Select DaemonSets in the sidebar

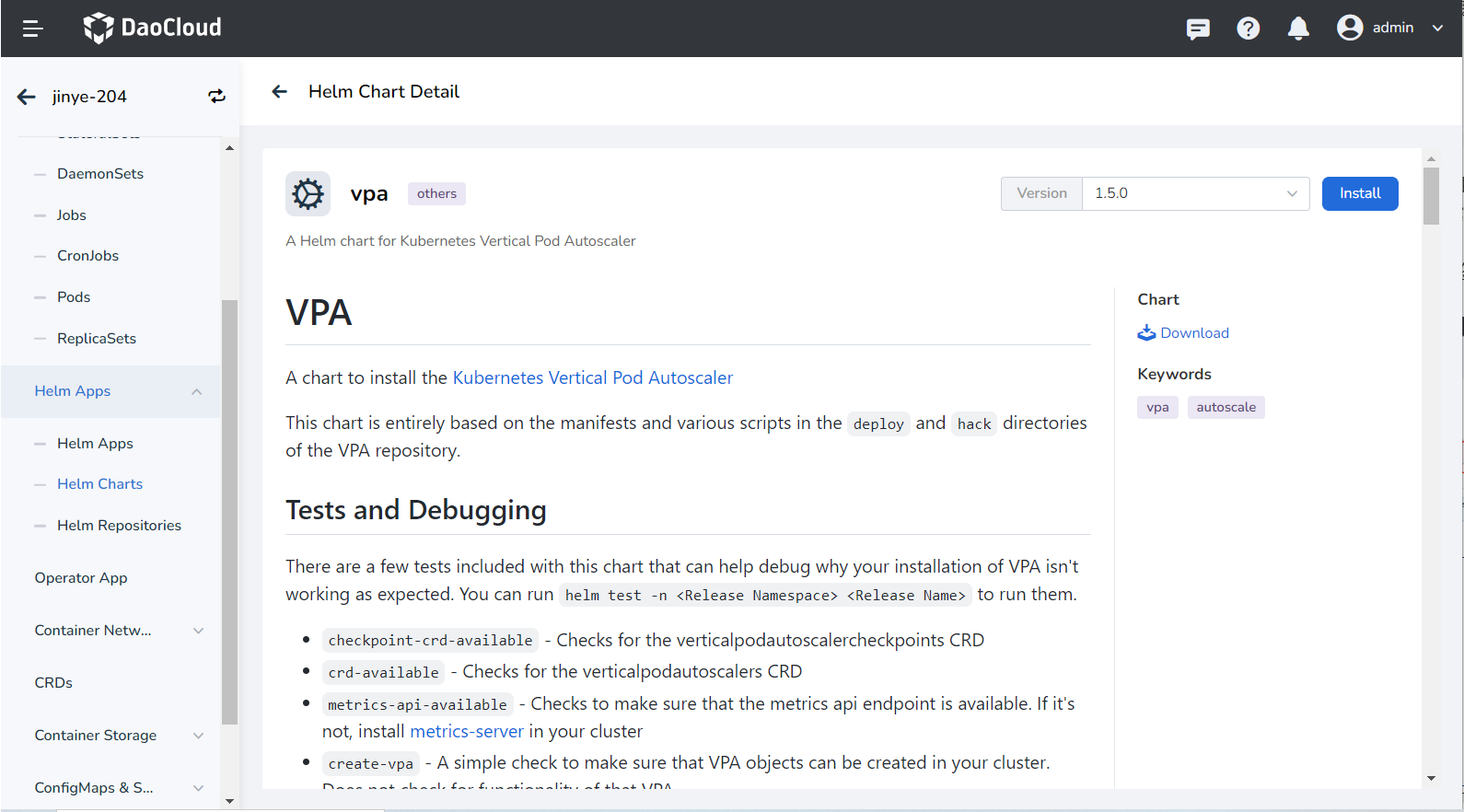100,173
